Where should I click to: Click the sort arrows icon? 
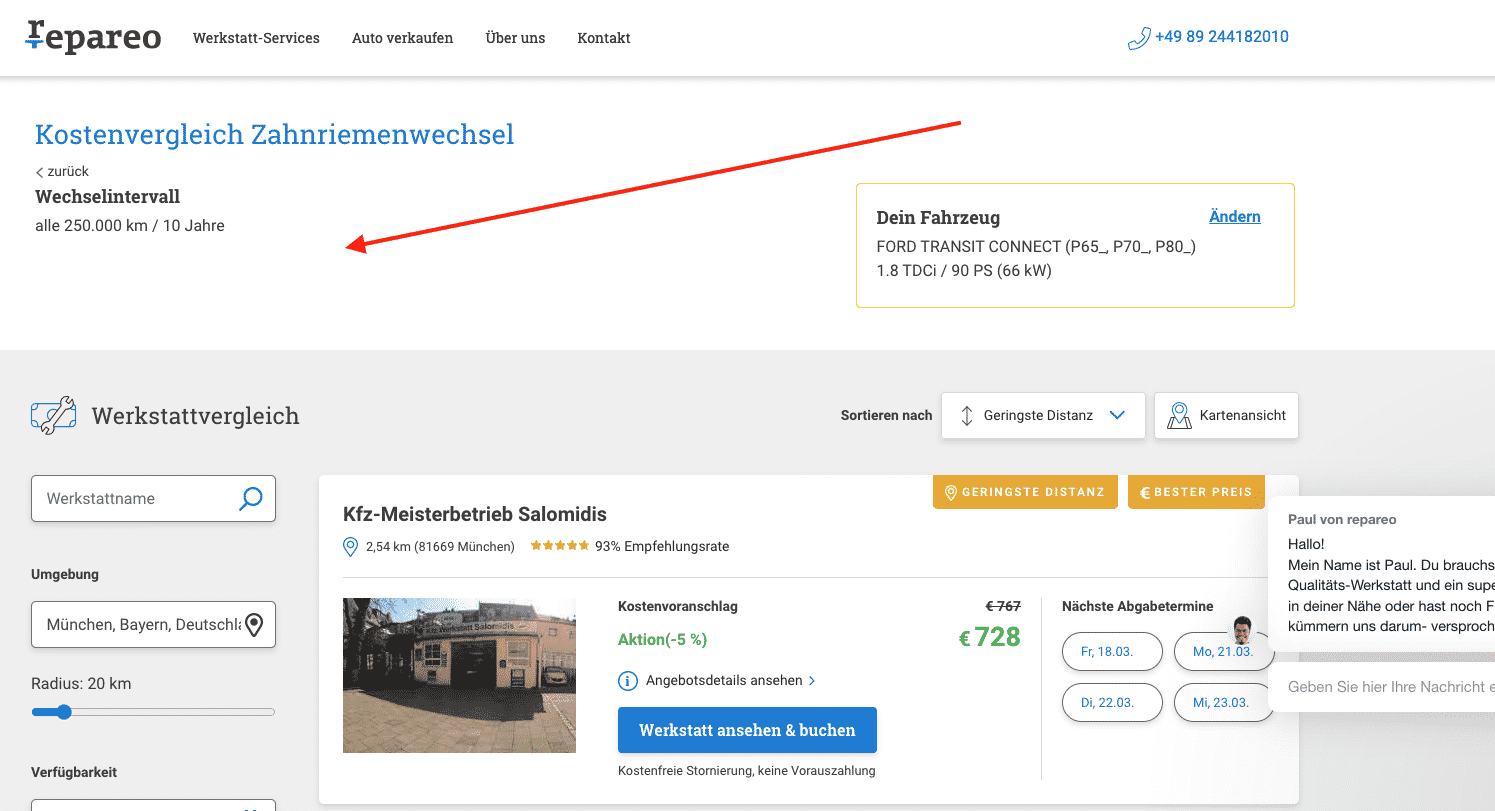pyautogui.click(x=966, y=415)
